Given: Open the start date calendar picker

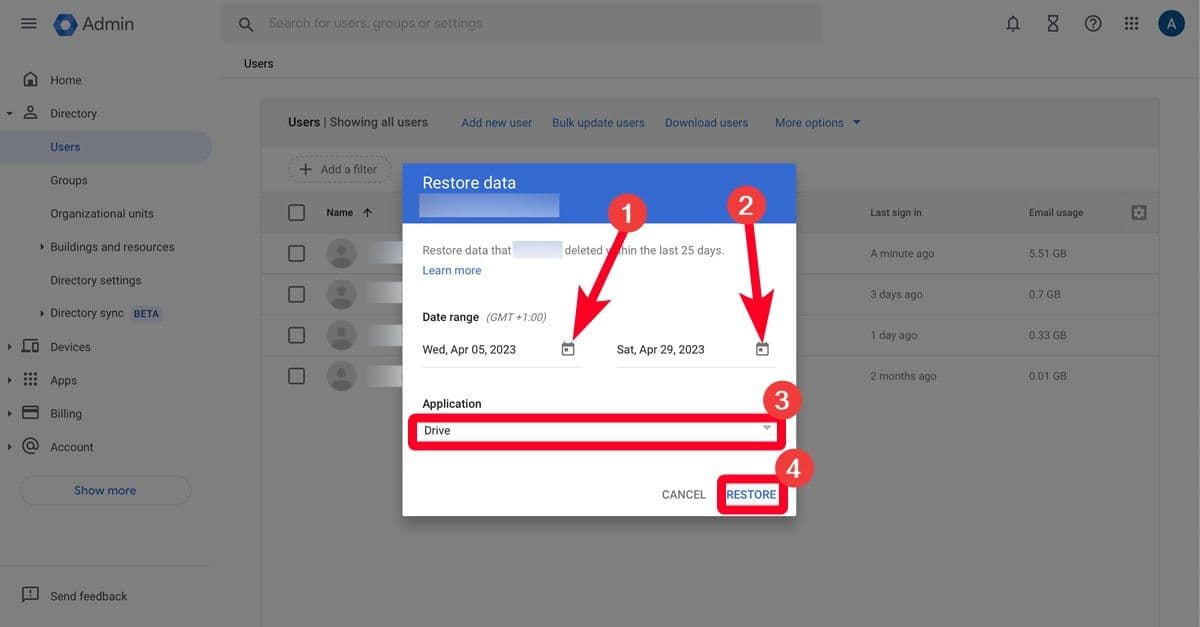Looking at the screenshot, I should [568, 349].
